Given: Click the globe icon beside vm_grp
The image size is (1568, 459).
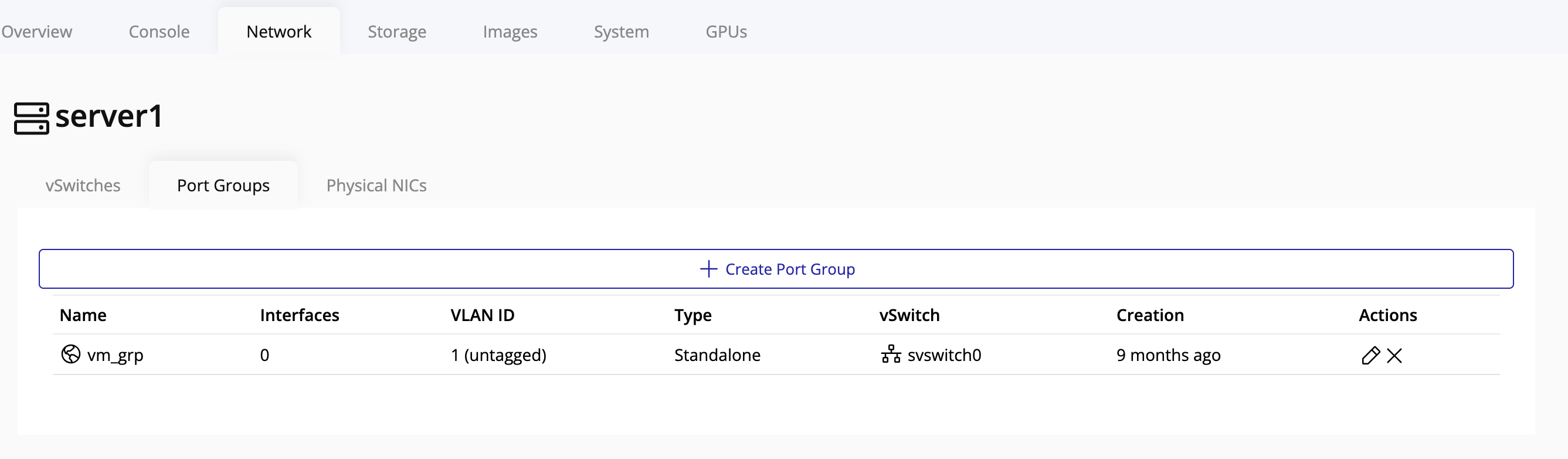Looking at the screenshot, I should (x=71, y=353).
